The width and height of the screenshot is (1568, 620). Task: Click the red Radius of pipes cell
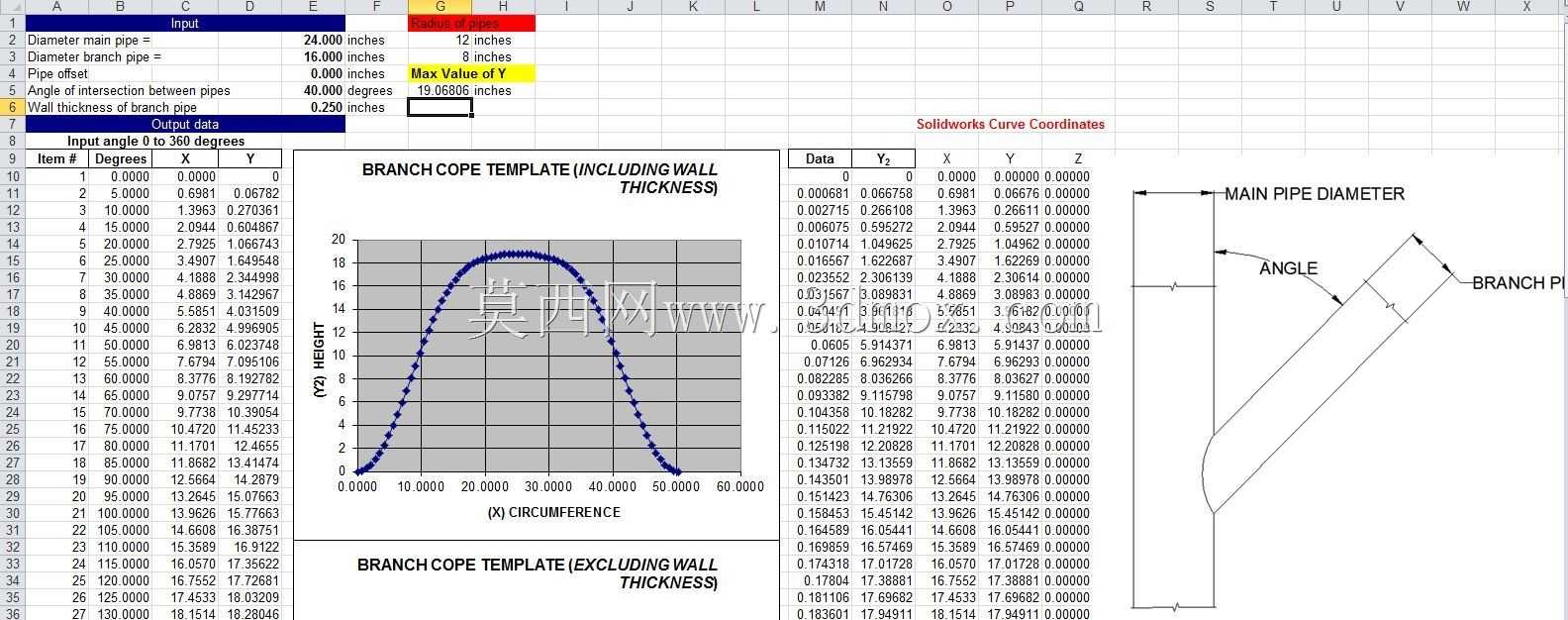471,23
